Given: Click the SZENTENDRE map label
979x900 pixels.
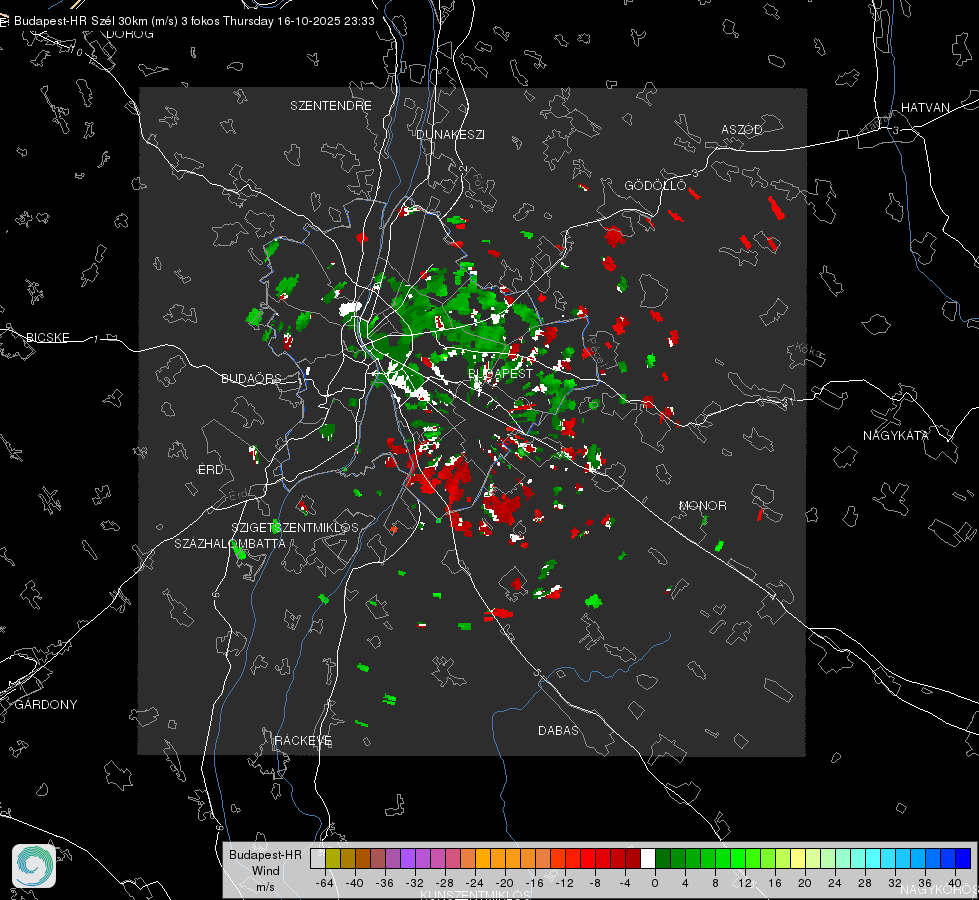Looking at the screenshot, I should click(x=331, y=106).
